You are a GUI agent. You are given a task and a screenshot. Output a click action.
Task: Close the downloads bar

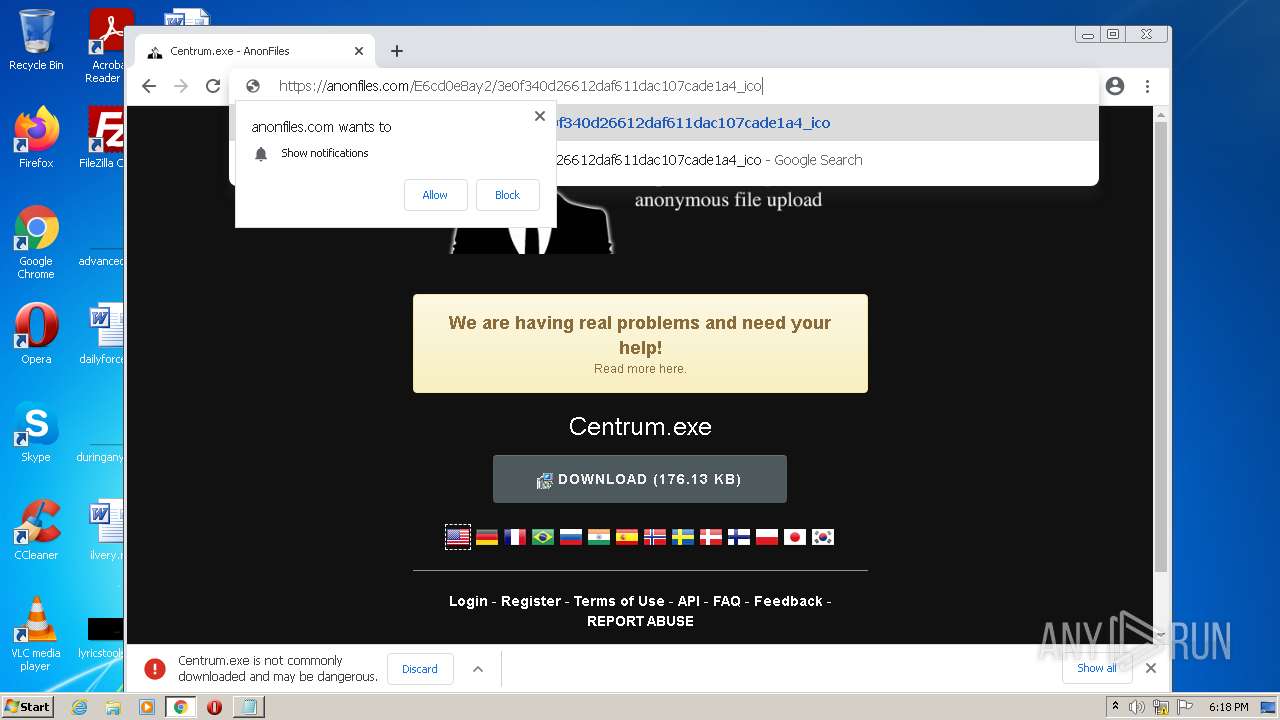1151,668
